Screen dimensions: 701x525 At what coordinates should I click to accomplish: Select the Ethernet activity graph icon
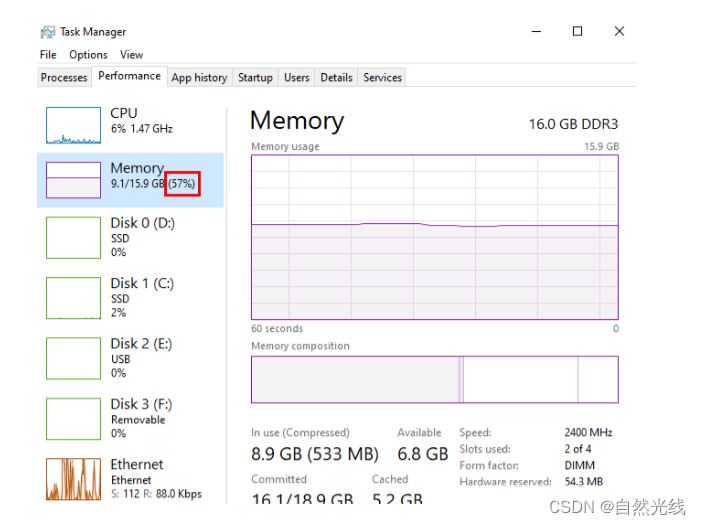(73, 479)
